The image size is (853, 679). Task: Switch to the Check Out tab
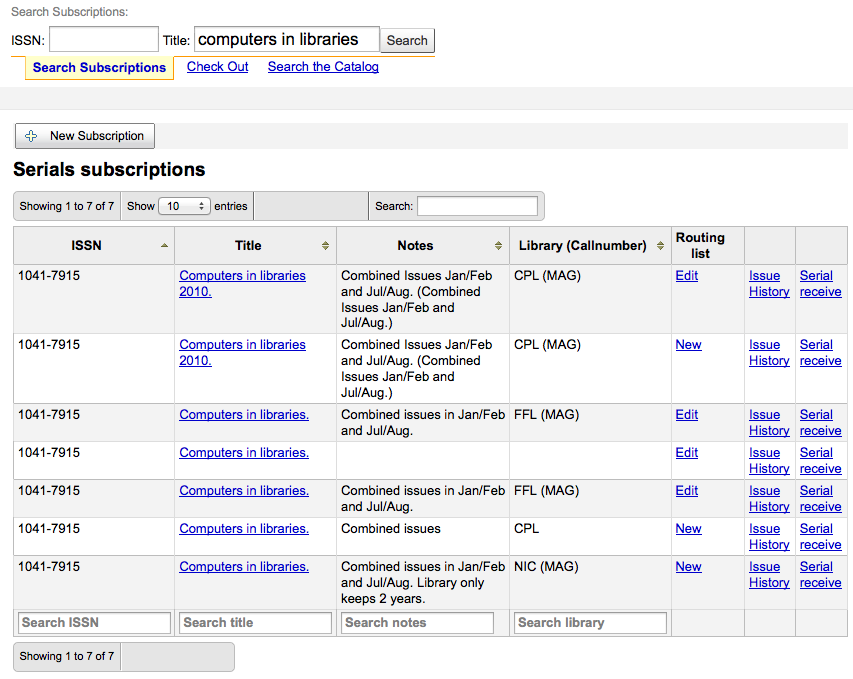(x=218, y=66)
